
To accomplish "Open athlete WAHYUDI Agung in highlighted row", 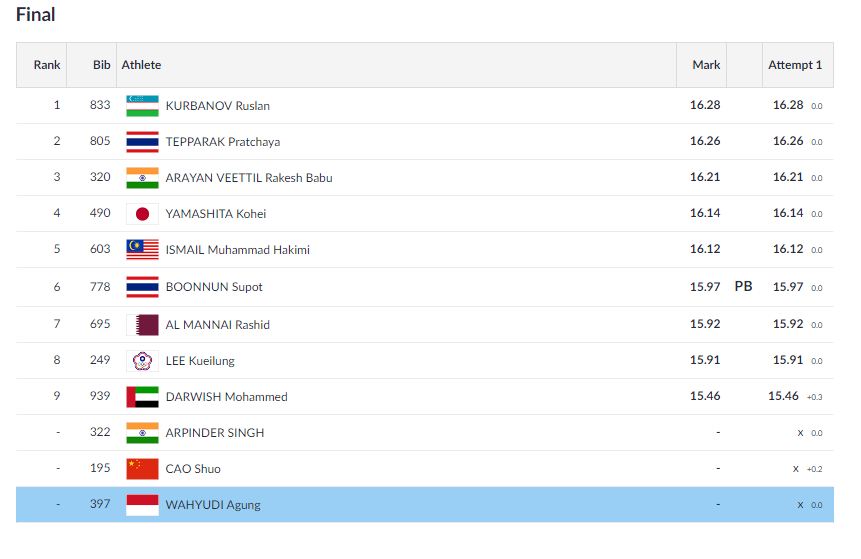I will [x=213, y=505].
